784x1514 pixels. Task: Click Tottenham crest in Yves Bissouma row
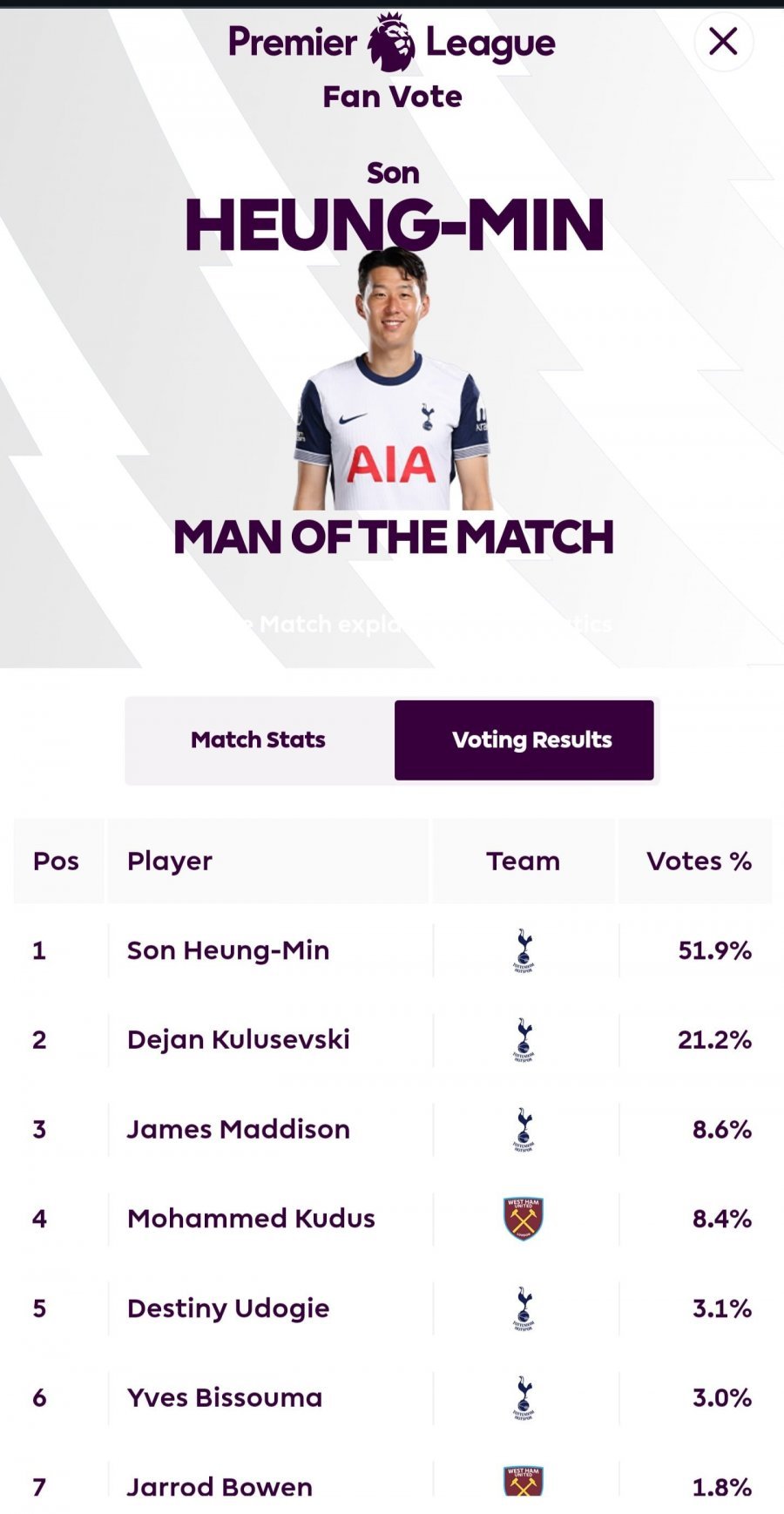coord(524,1398)
